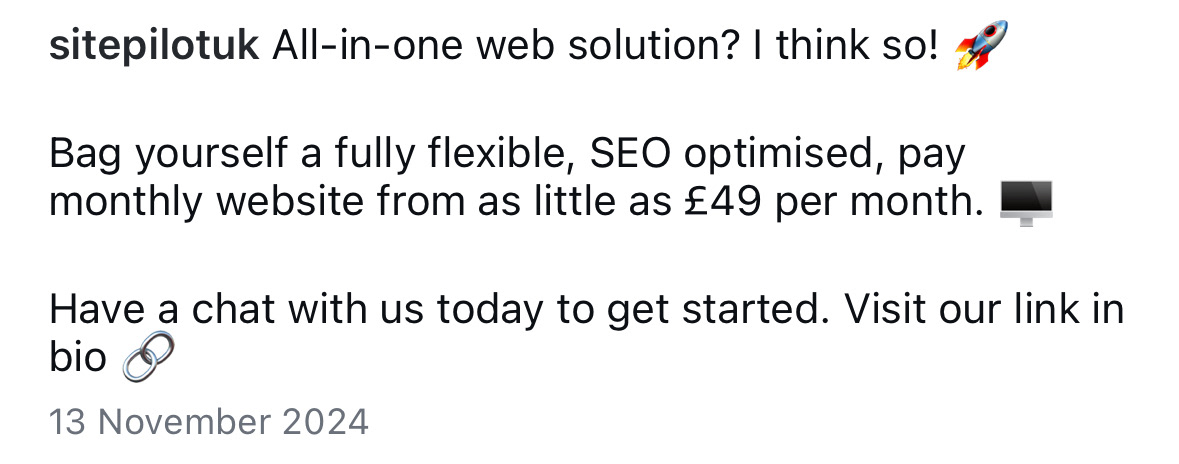Click the chain link emoji
The image size is (1179, 464).
tap(147, 356)
